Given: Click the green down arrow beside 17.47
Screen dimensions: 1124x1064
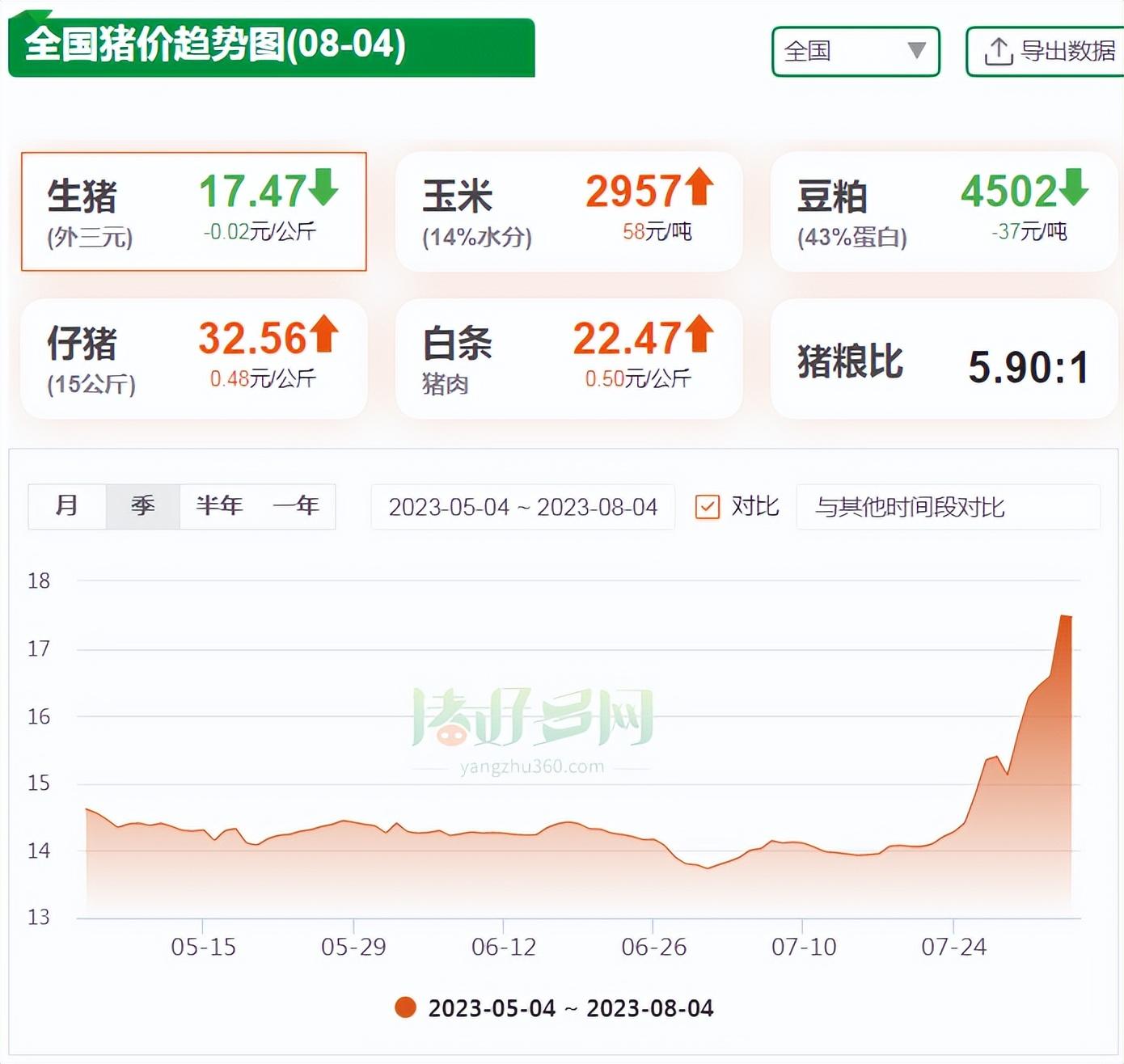Looking at the screenshot, I should [x=323, y=187].
